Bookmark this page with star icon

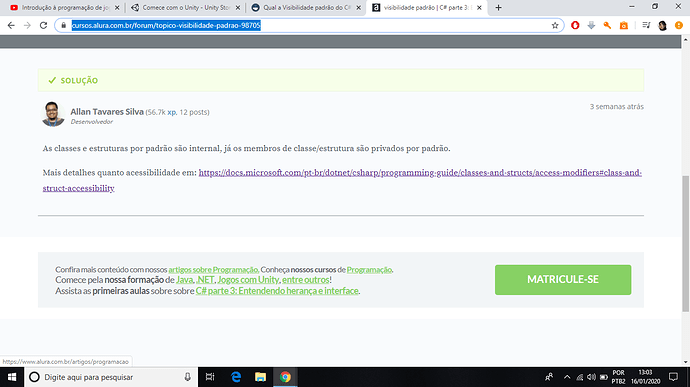point(555,26)
